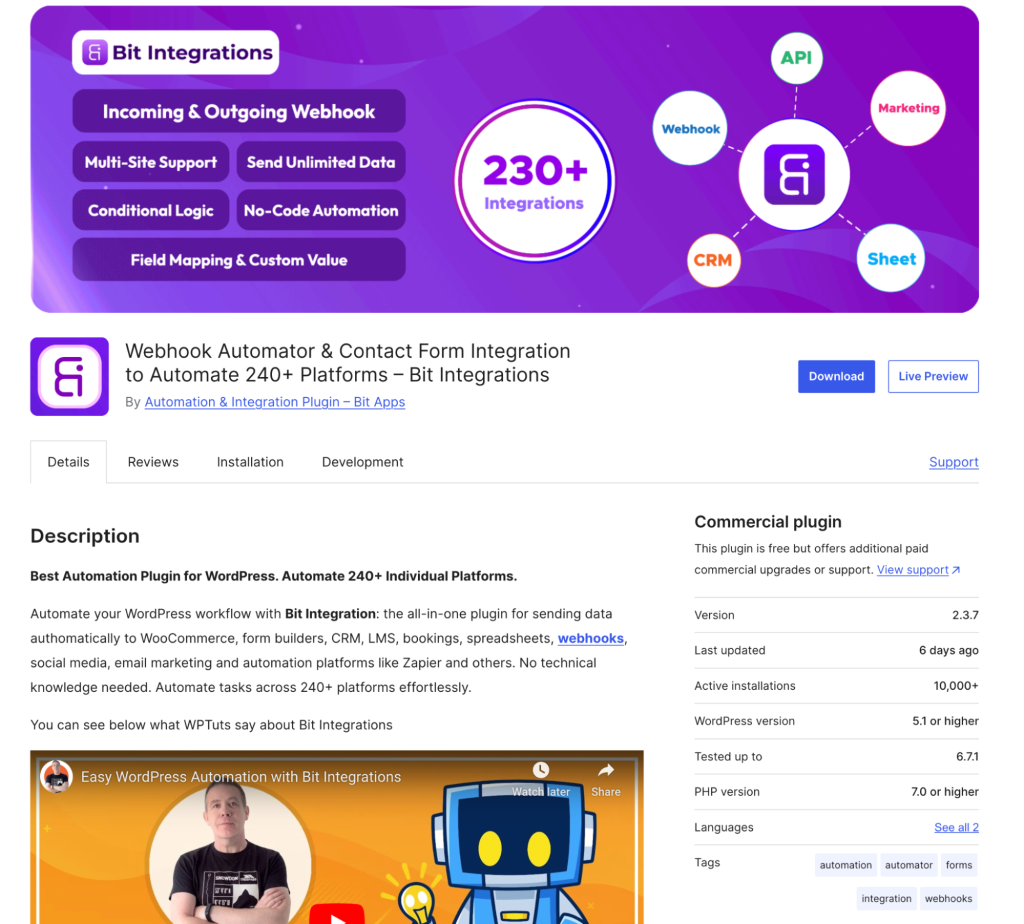This screenshot has height=924, width=1024.
Task: Open the plugin author Bit Apps link
Action: pos(275,402)
